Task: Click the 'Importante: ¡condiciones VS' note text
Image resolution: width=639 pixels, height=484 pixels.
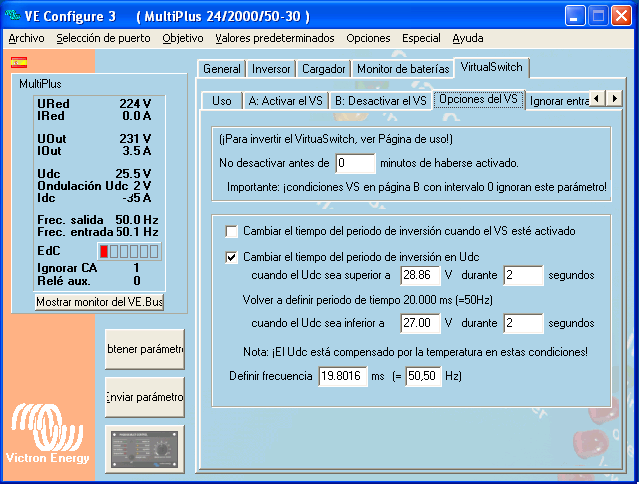Action: pos(416,187)
